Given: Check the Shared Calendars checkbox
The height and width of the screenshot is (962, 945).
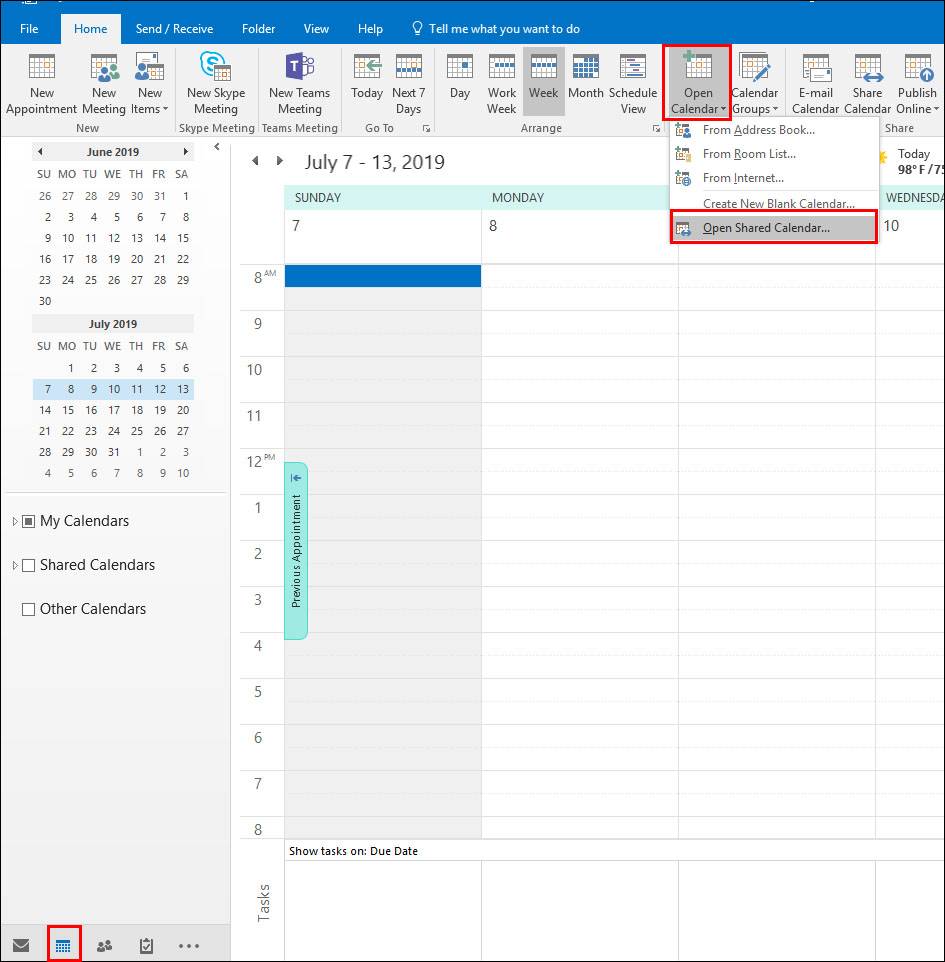Looking at the screenshot, I should pyautogui.click(x=28, y=565).
